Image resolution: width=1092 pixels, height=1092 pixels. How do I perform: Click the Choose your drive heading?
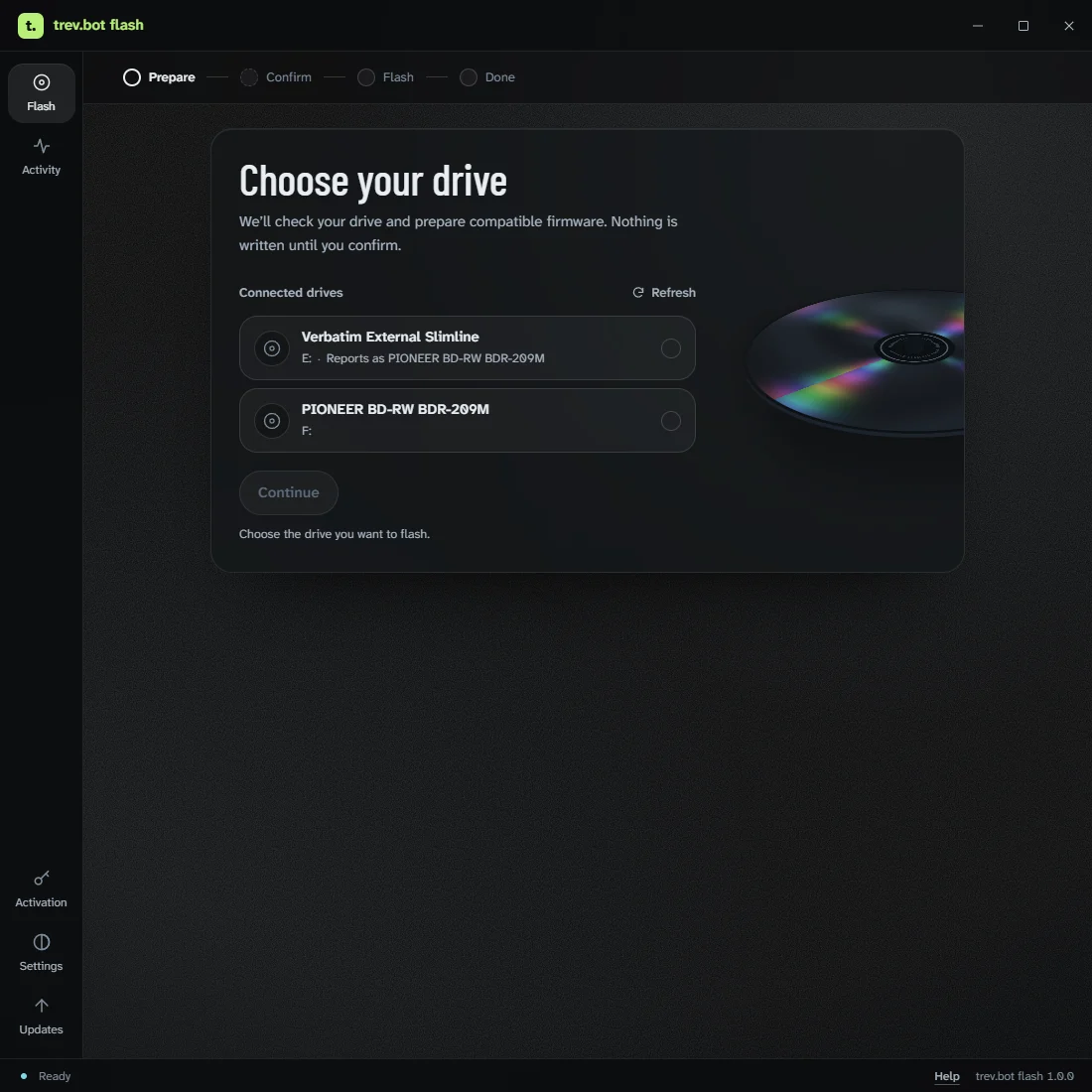coord(372,182)
